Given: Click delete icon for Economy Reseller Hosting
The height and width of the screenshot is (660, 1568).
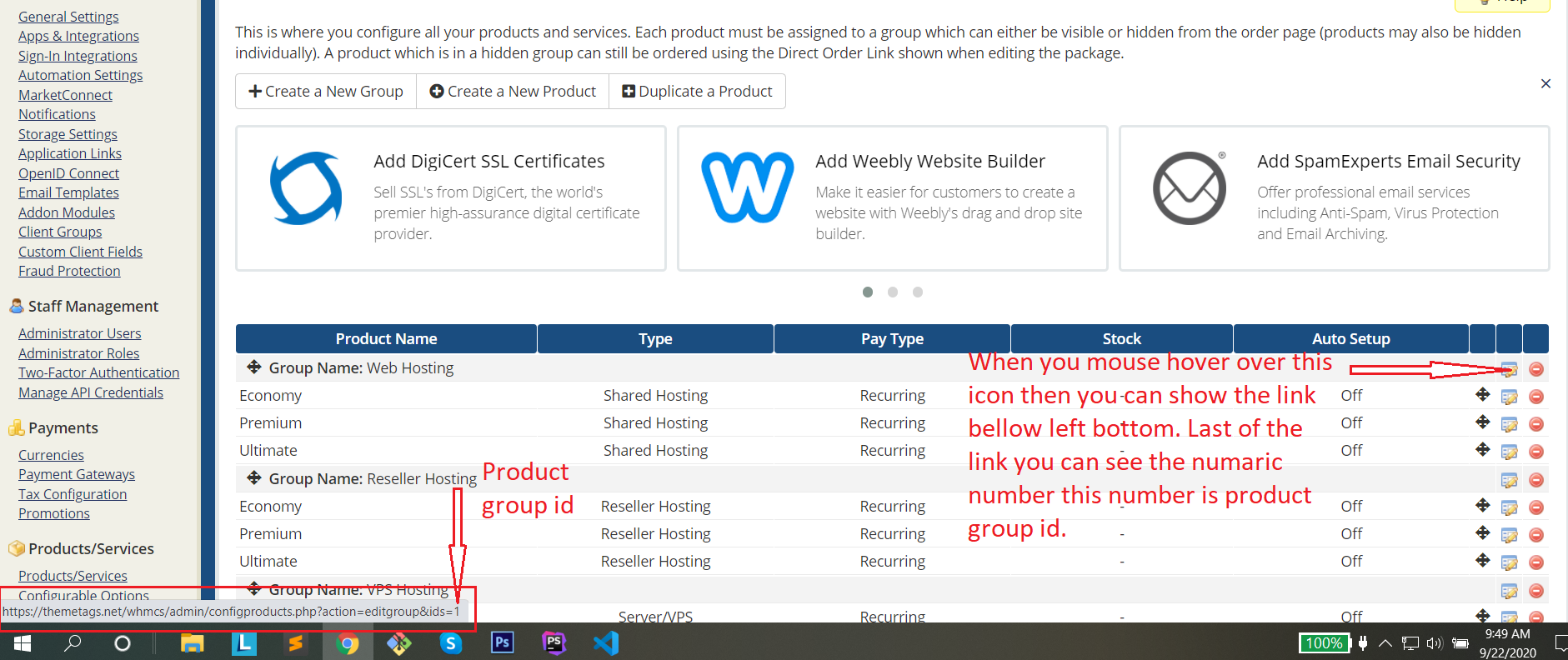Looking at the screenshot, I should [x=1536, y=507].
